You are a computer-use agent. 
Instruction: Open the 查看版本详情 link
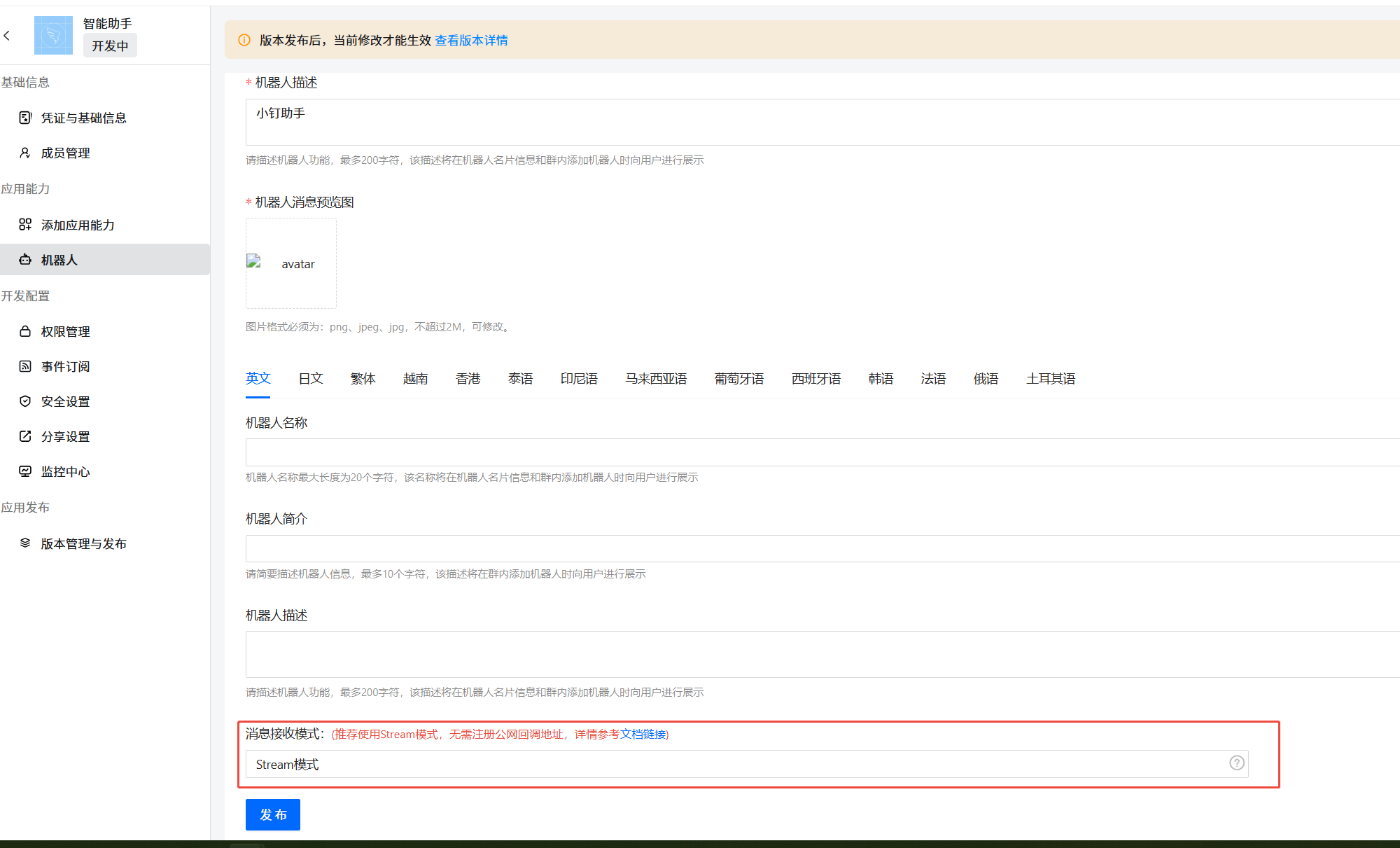[x=471, y=41]
